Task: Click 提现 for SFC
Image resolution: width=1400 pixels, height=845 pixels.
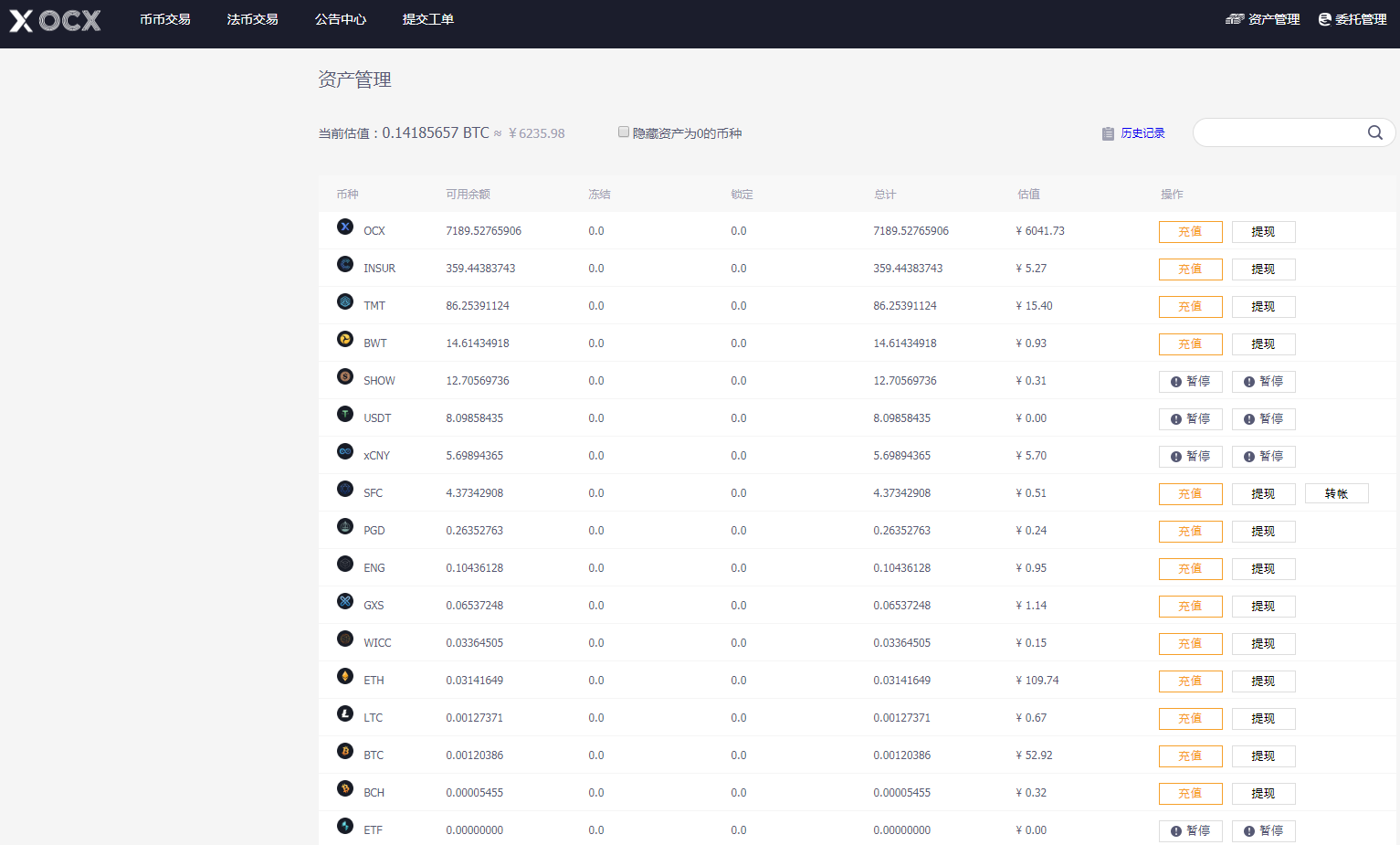Action: tap(1264, 494)
